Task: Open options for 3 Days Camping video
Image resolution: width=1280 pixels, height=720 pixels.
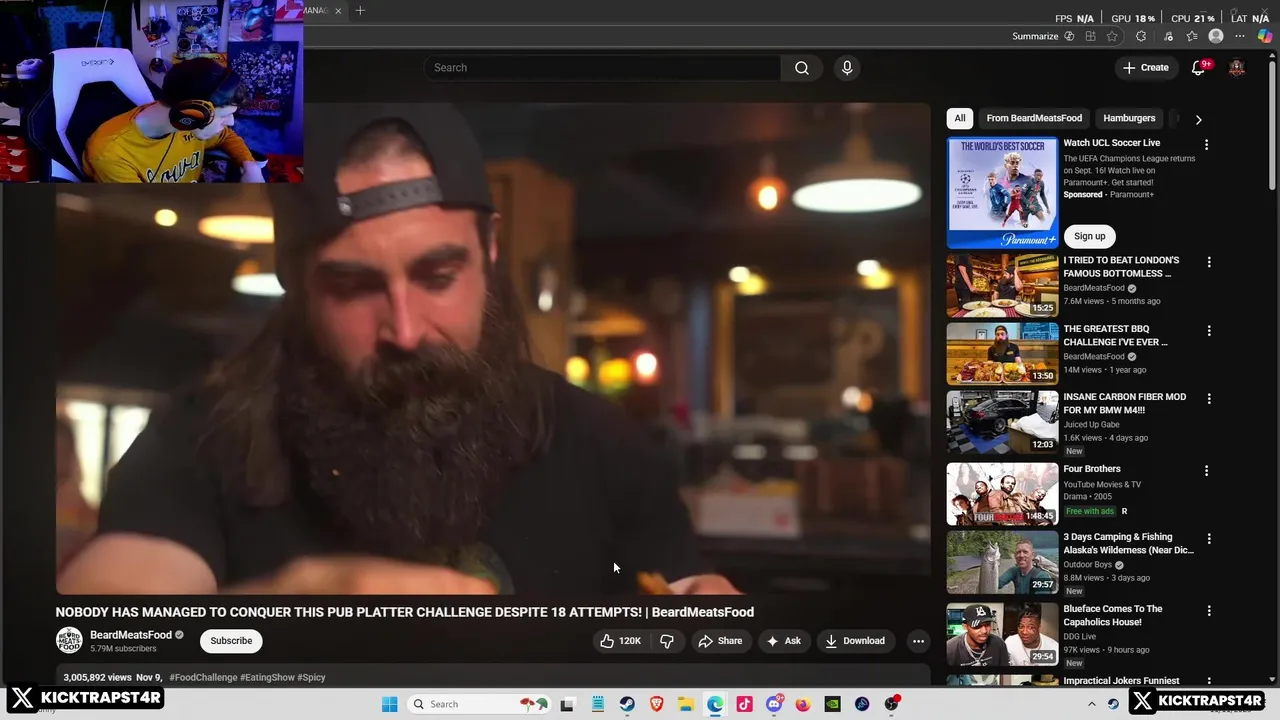Action: click(x=1209, y=538)
